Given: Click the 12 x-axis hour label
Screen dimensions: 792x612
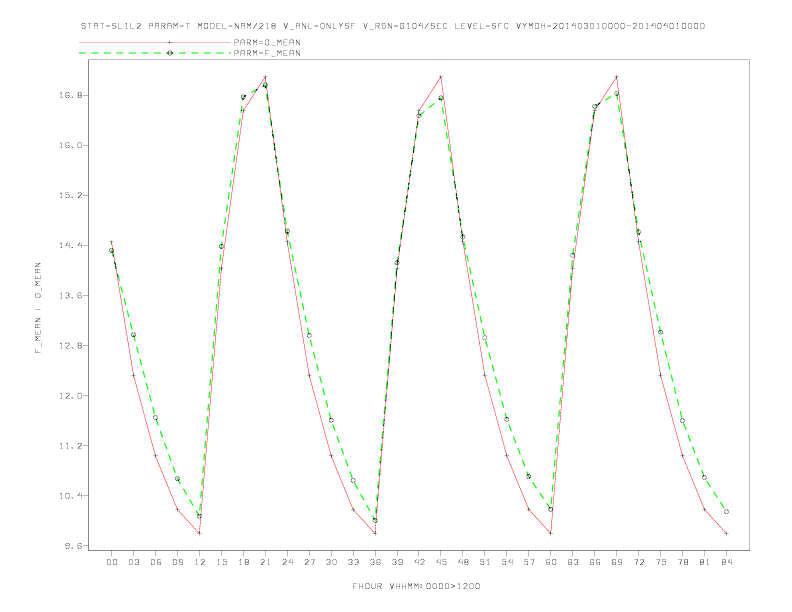Looking at the screenshot, I should [200, 562].
